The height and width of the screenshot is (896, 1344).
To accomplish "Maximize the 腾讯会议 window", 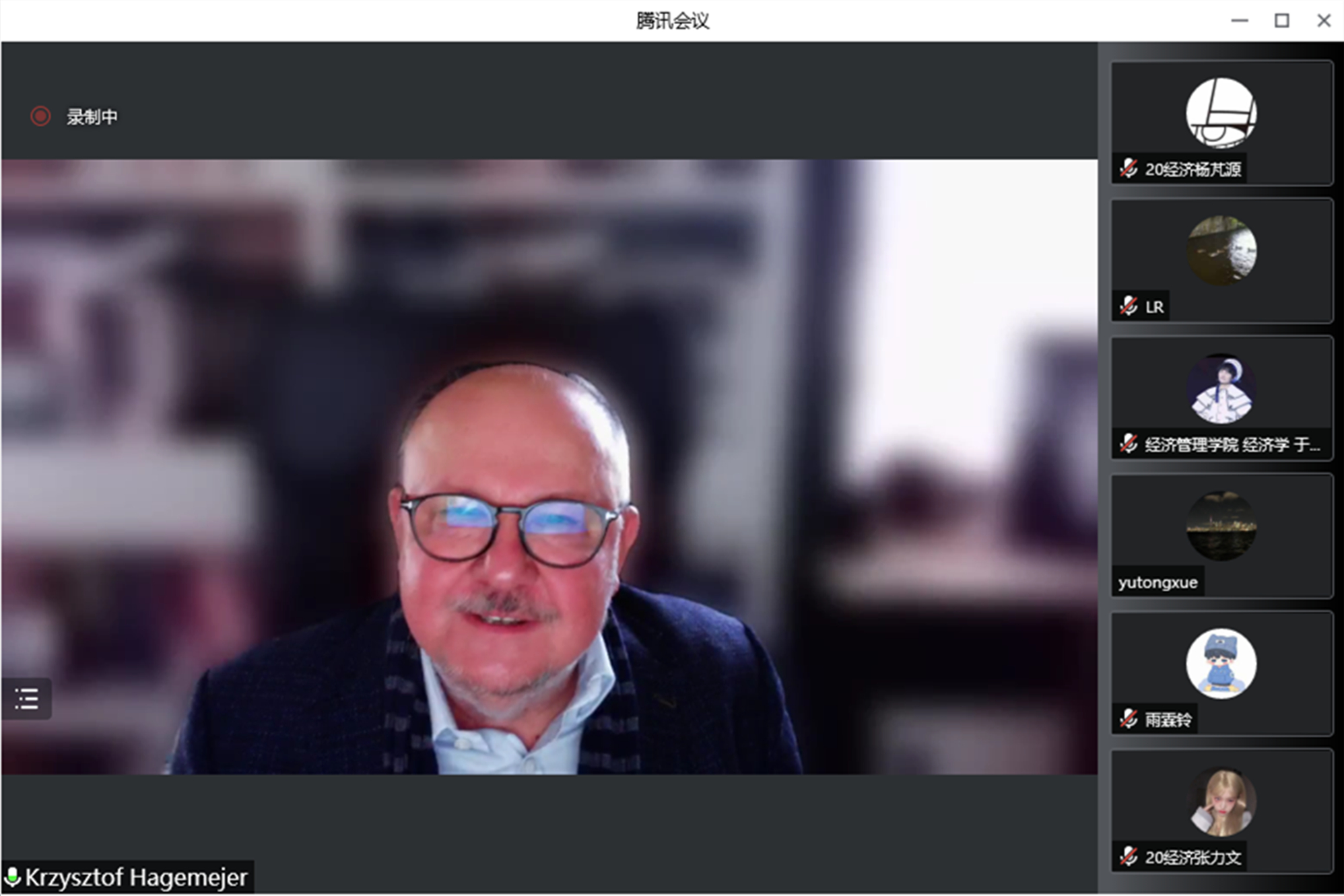I will (x=1281, y=21).
